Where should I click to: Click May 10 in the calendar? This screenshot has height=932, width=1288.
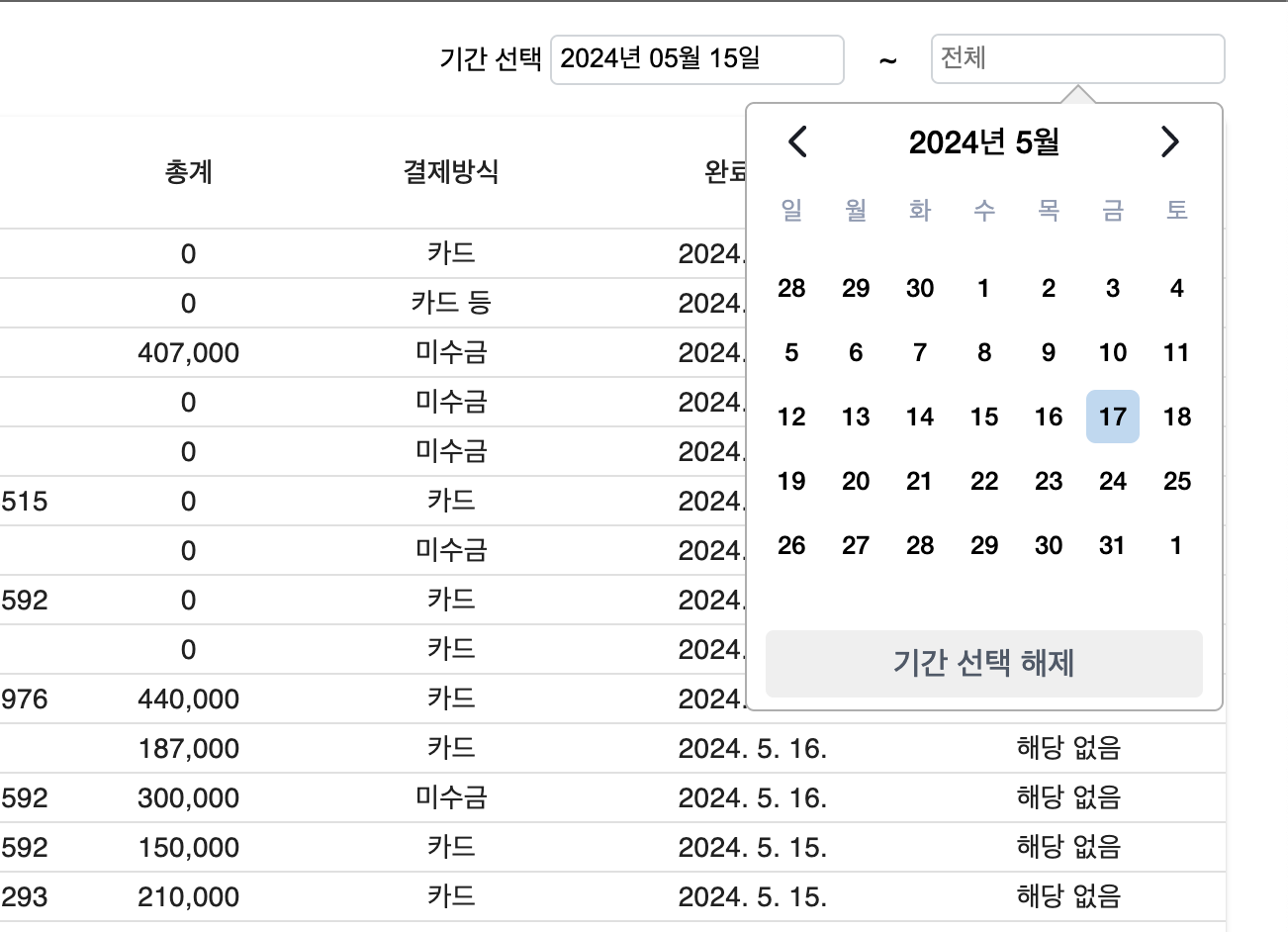(x=1112, y=352)
